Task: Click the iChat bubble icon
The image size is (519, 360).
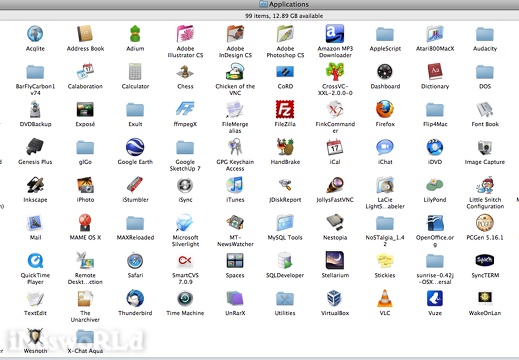Action: pyautogui.click(x=385, y=147)
